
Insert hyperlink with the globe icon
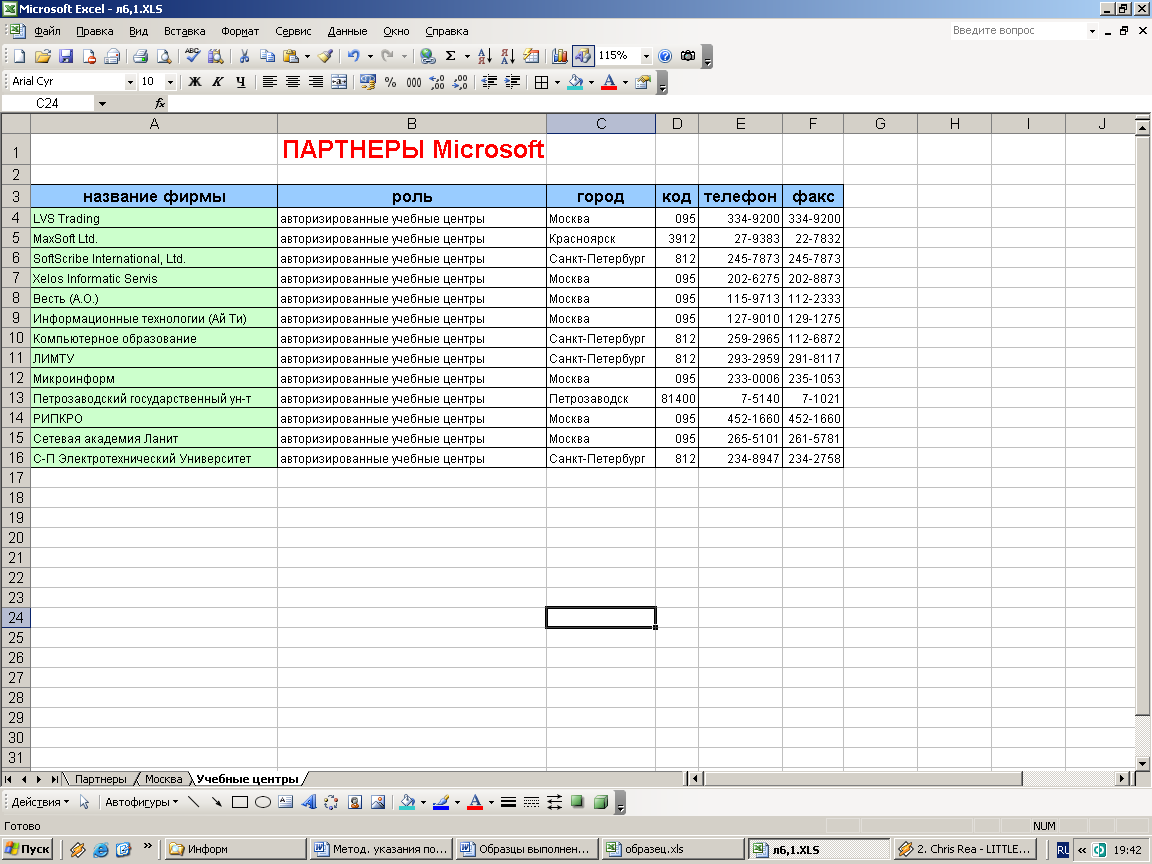428,56
